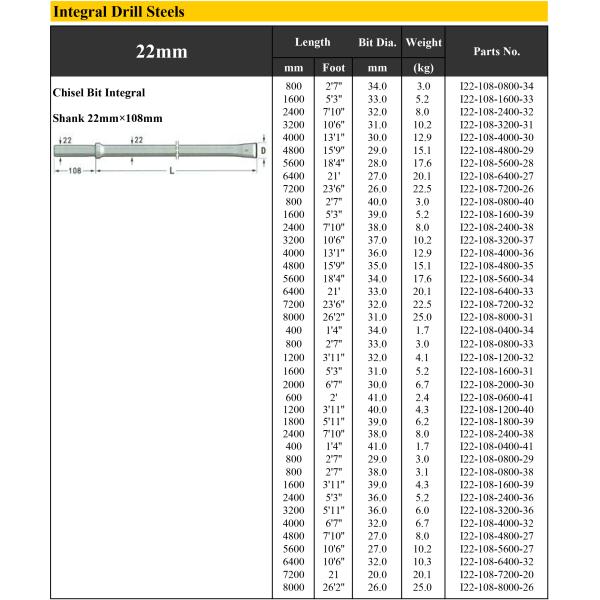
Task: Click the Shank 22mm×108mm text
Action: pos(106,118)
